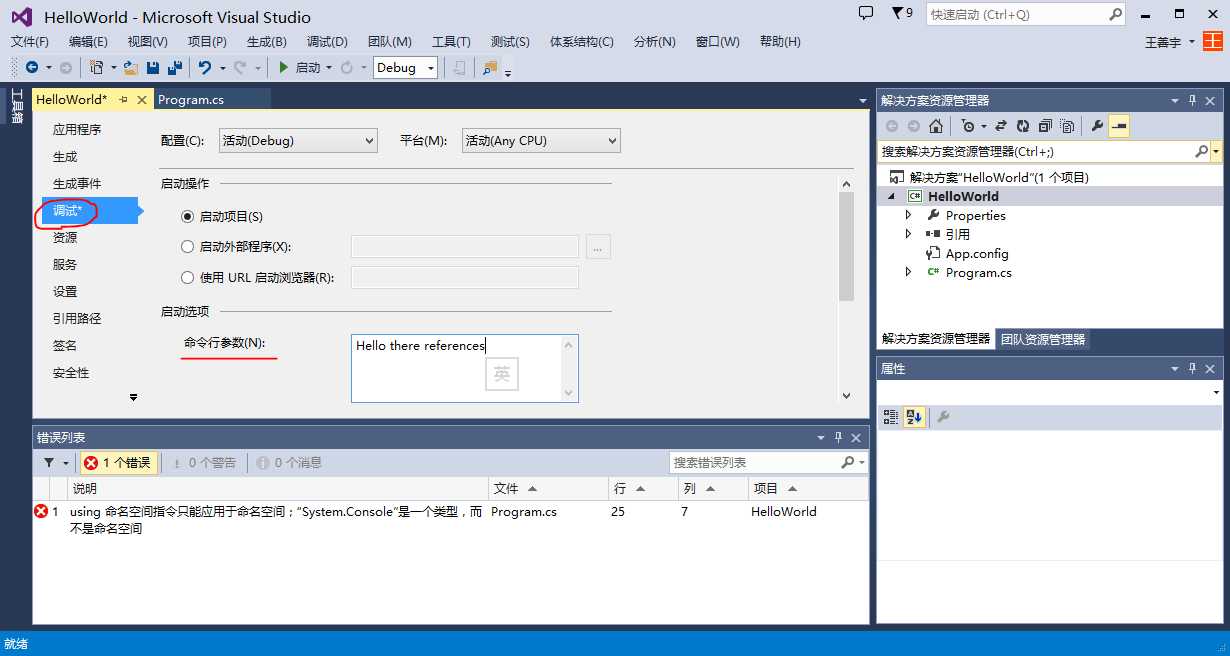This screenshot has width=1230, height=656.
Task: Click the Pending Changes Filter clock icon
Action: 967,126
